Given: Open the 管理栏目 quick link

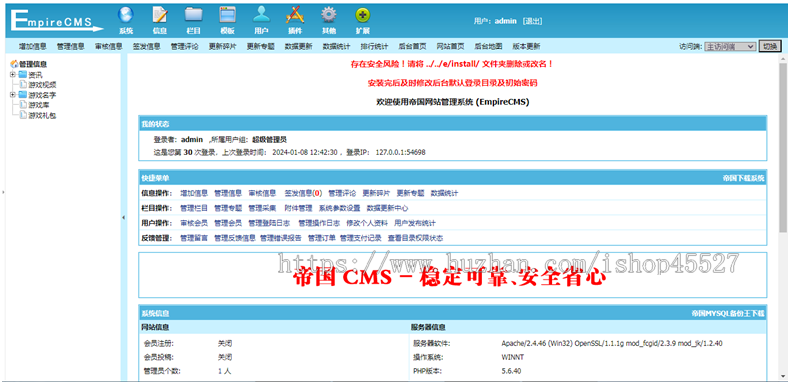Looking at the screenshot, I should [194, 208].
